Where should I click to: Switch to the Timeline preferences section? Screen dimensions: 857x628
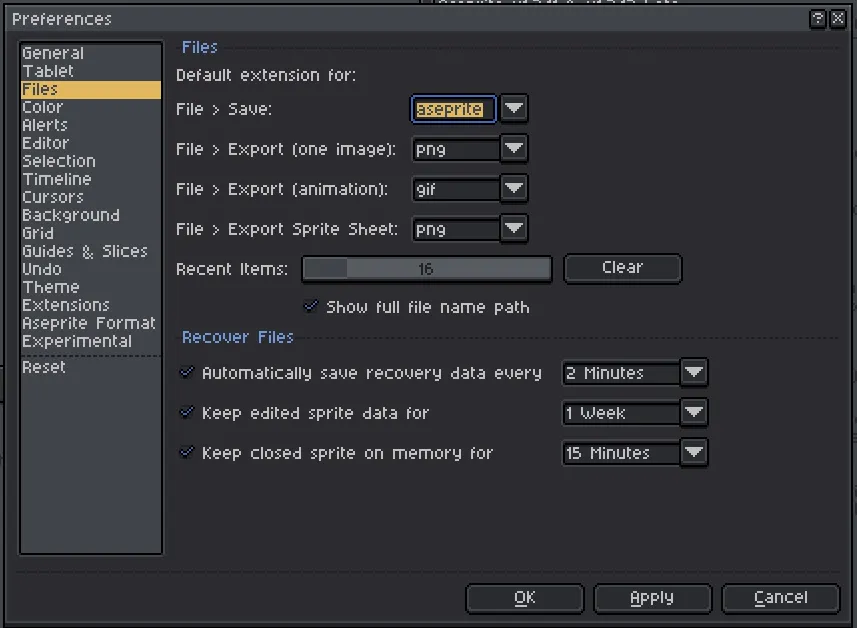coord(56,179)
